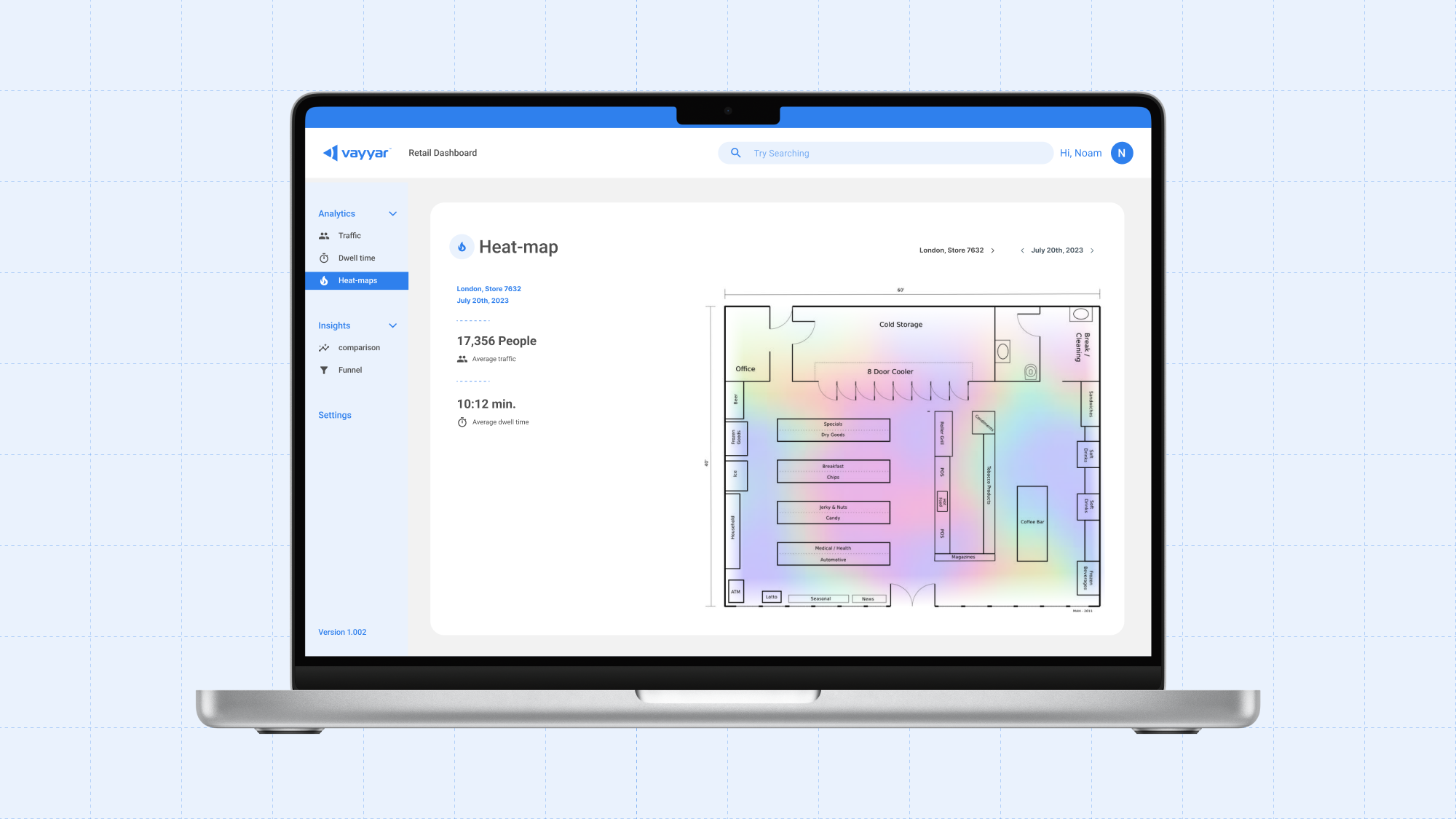The height and width of the screenshot is (819, 1456).
Task: Click the Breakfast / Chips shelf
Action: pyautogui.click(x=834, y=472)
